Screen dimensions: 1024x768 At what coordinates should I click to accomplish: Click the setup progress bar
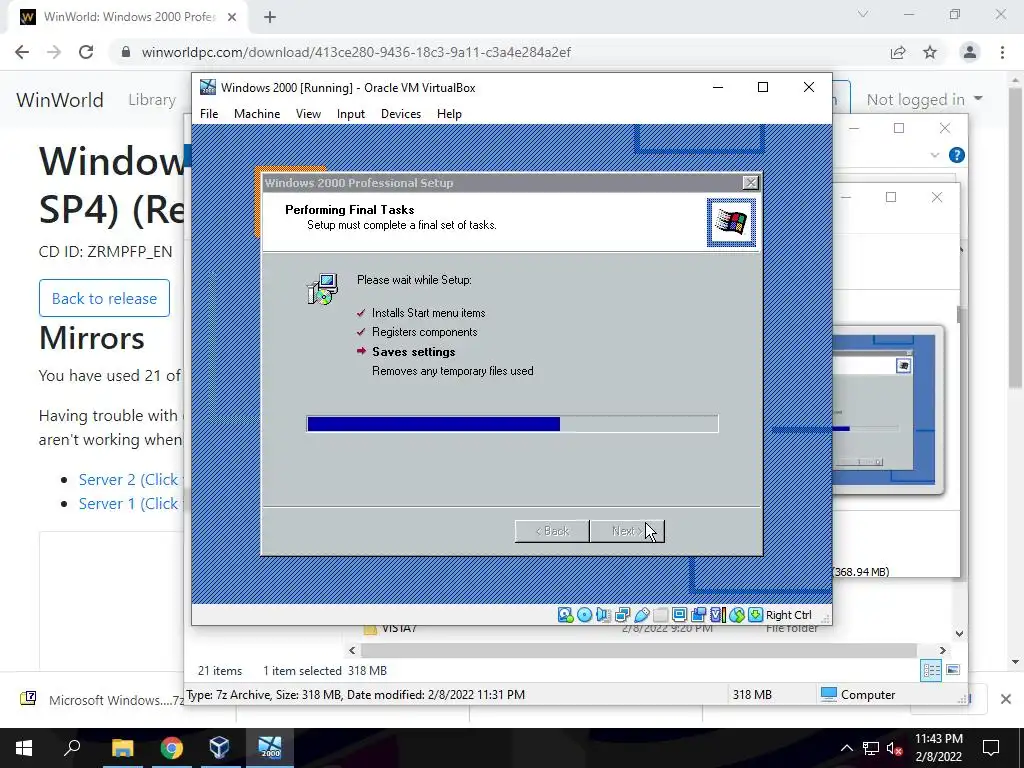tap(513, 424)
